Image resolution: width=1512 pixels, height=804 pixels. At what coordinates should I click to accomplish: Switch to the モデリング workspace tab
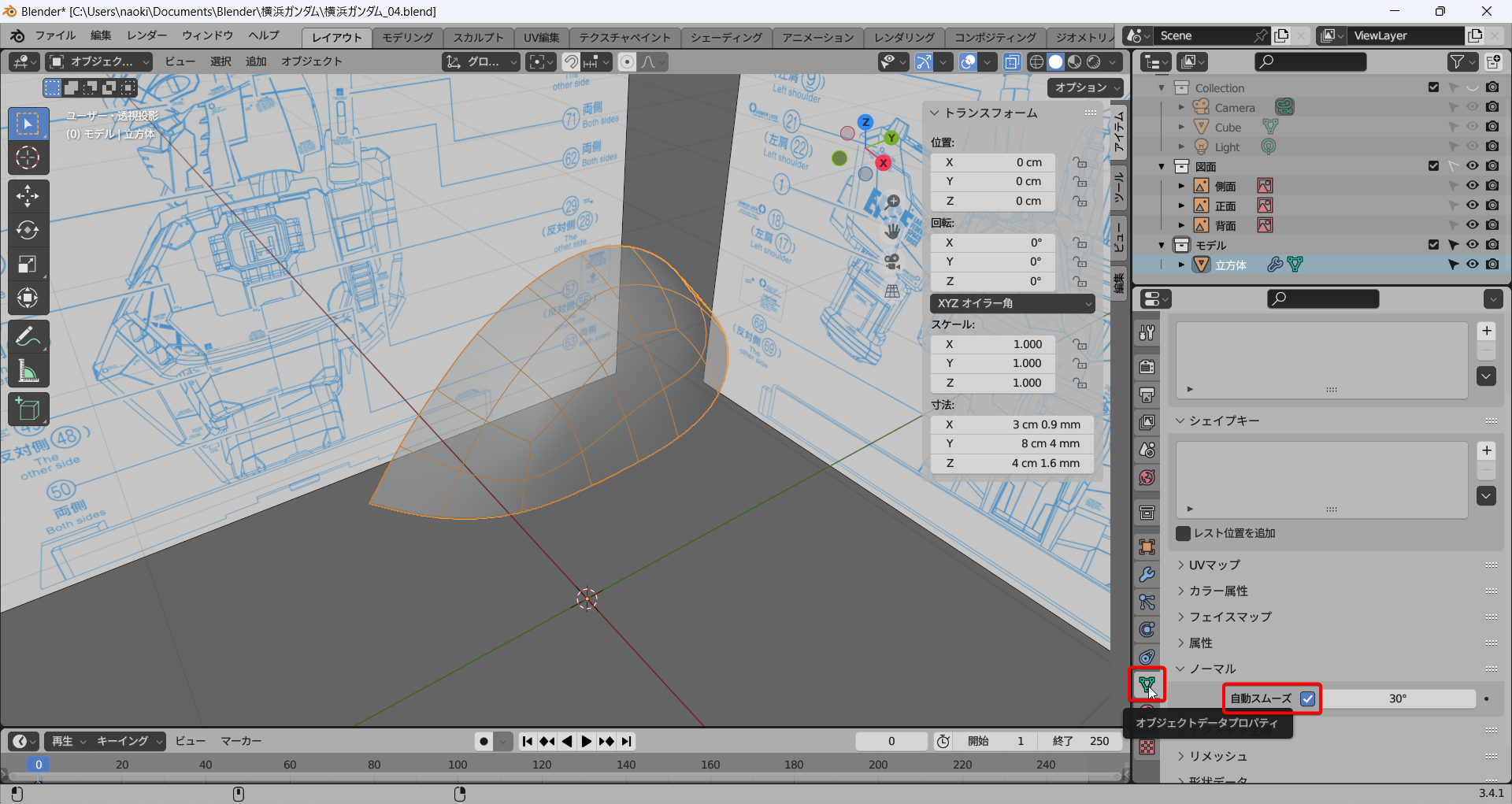[407, 37]
